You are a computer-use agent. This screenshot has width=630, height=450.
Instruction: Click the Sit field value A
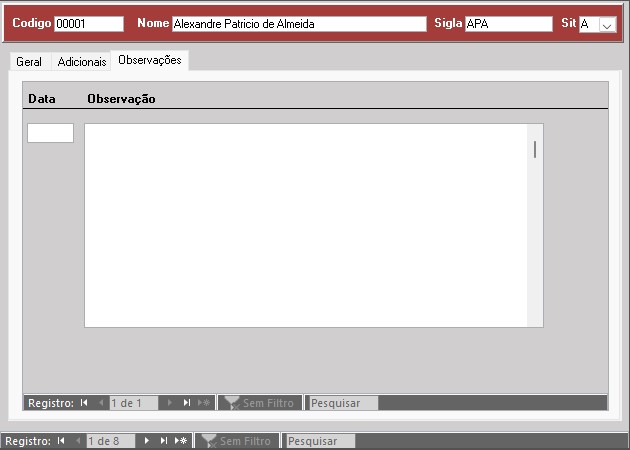pos(589,25)
